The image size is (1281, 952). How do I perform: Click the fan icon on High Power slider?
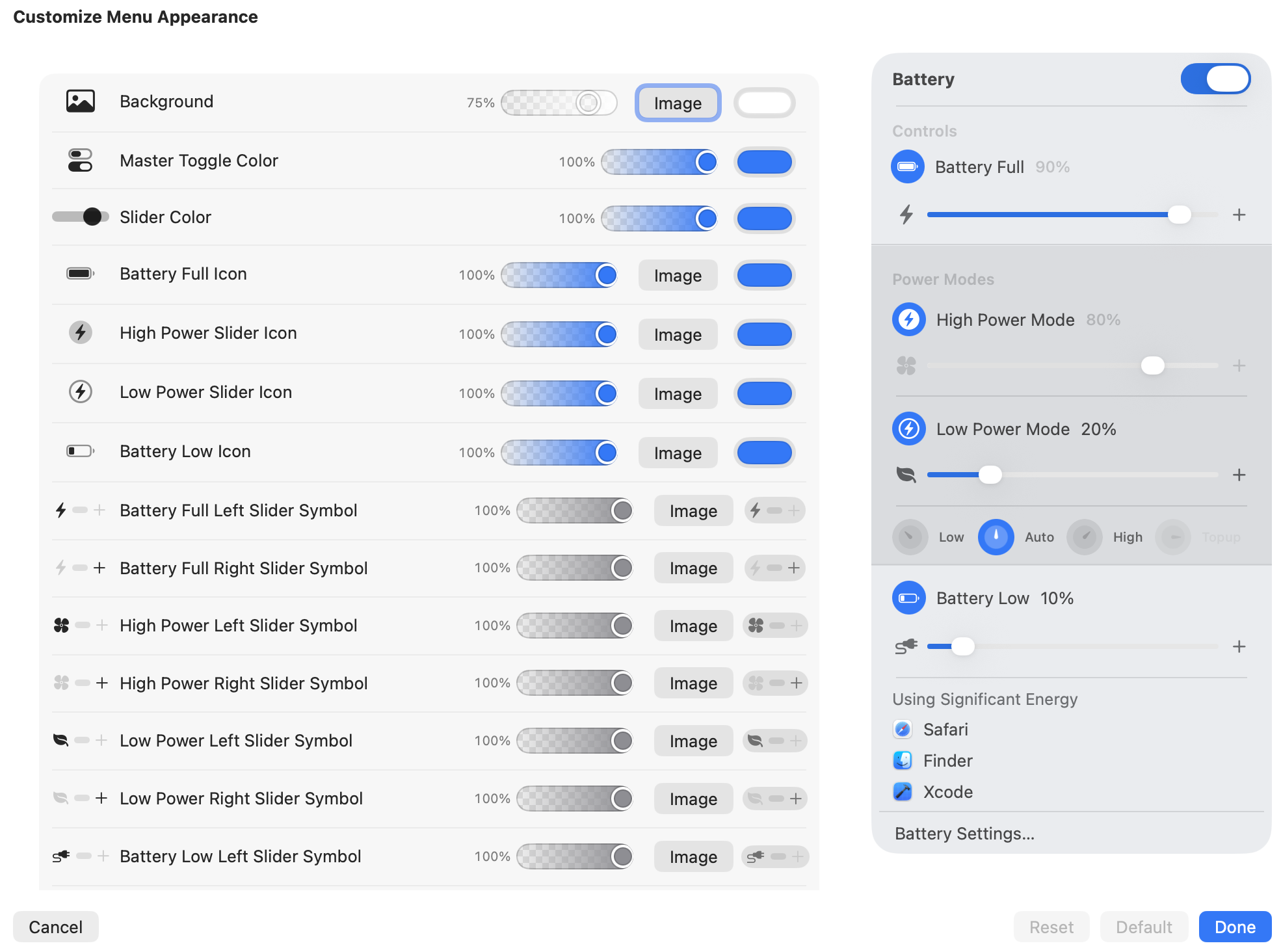[906, 365]
